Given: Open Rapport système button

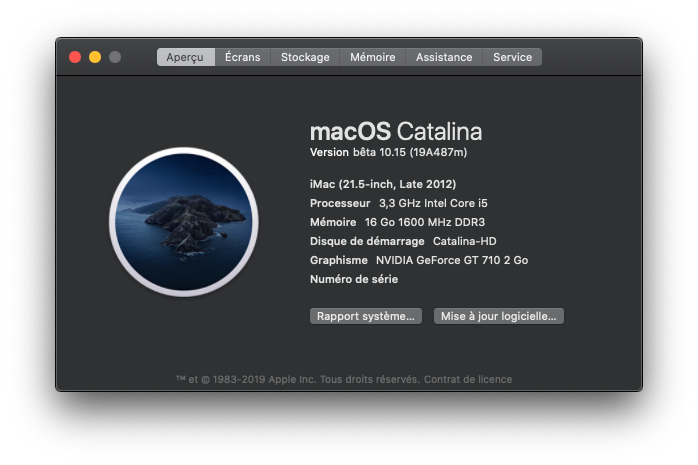Looking at the screenshot, I should coord(366,316).
